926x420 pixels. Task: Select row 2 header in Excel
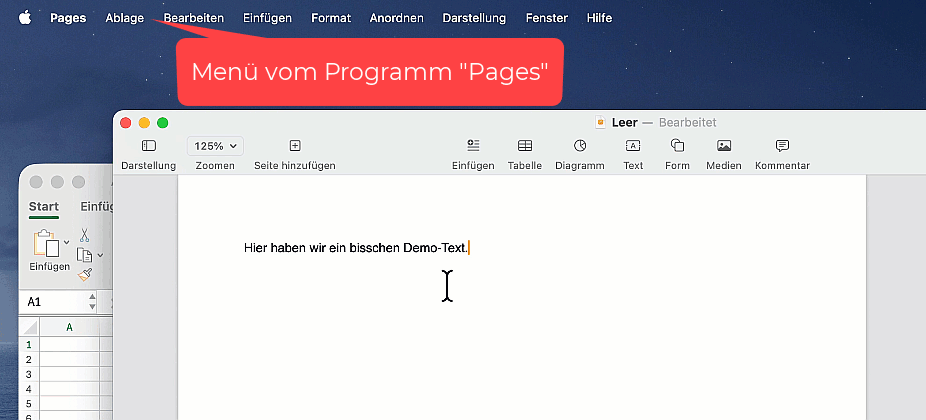[x=29, y=359]
